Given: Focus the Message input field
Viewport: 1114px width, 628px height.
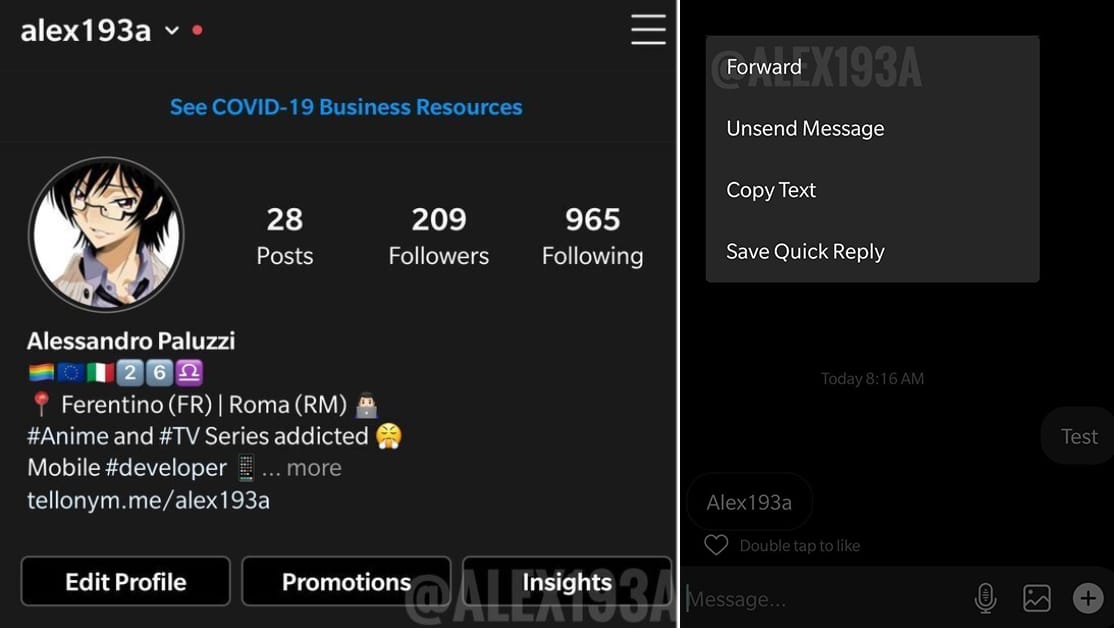Looking at the screenshot, I should [x=824, y=599].
